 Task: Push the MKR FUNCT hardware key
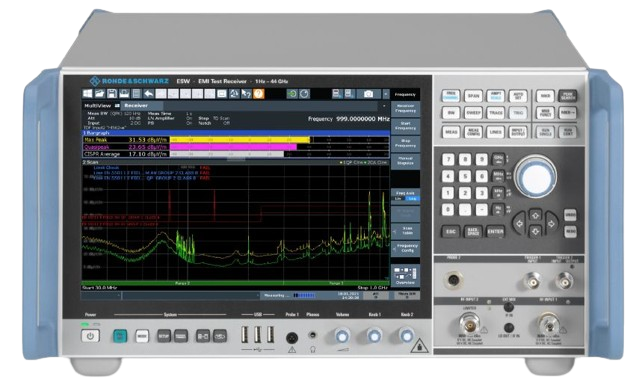545,113
